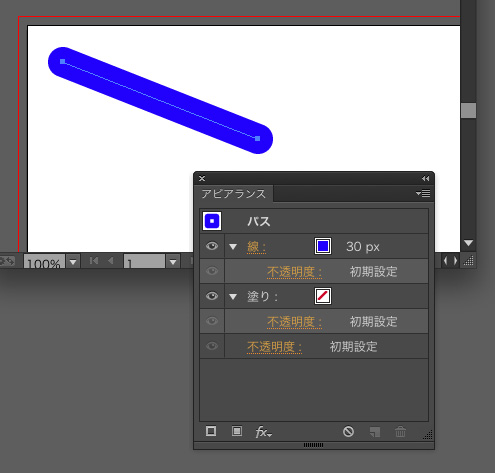This screenshot has height=473, width=495.
Task: Select the first artboard navigation button
Action: click(94, 261)
